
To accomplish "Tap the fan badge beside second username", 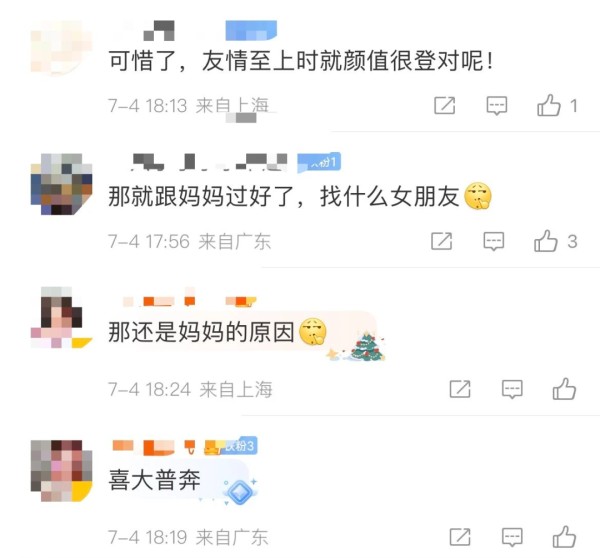I will (x=319, y=162).
